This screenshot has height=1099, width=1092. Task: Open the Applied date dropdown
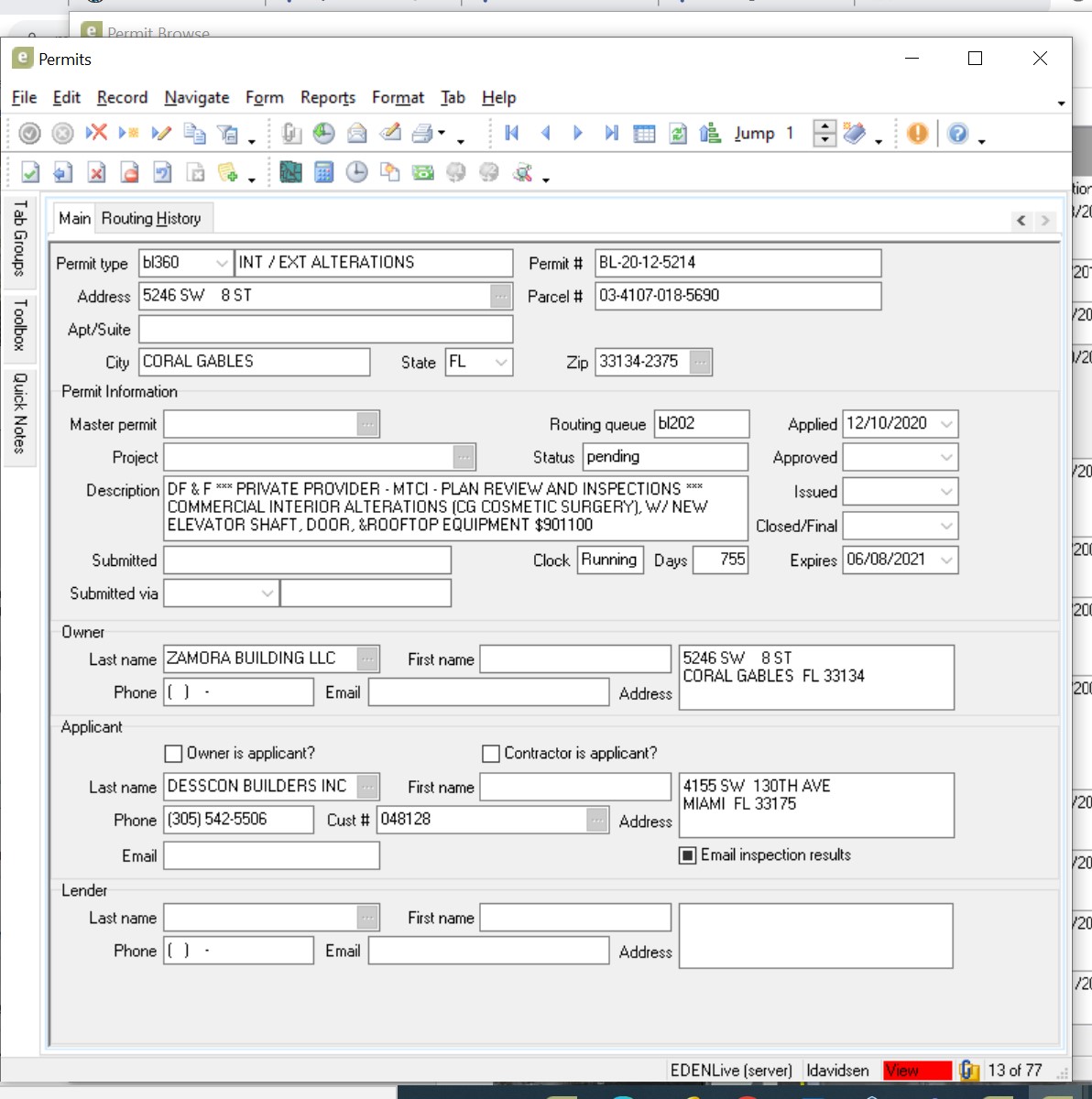pyautogui.click(x=946, y=424)
